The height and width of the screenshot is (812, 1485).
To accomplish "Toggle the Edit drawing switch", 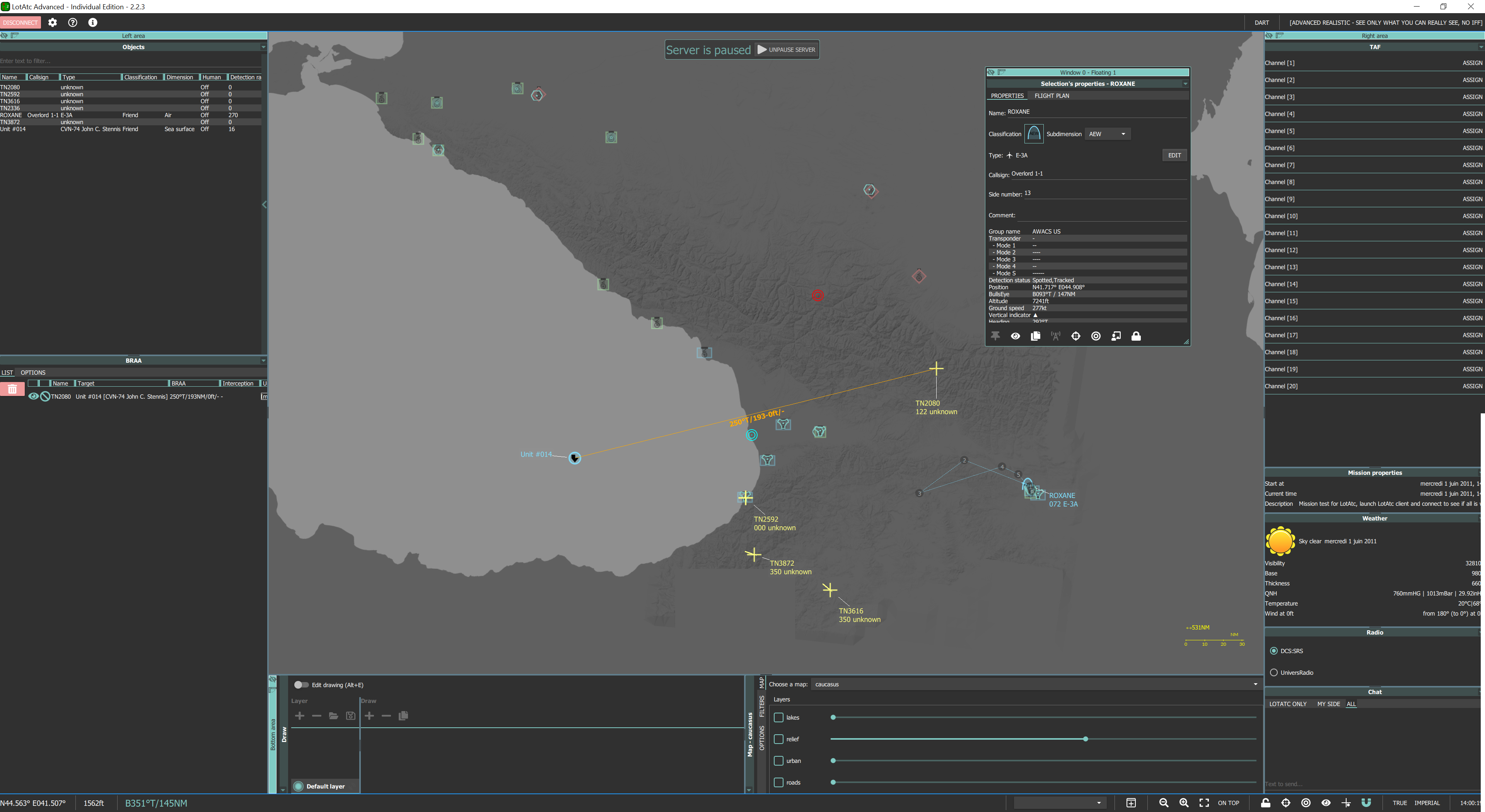I will tap(301, 685).
